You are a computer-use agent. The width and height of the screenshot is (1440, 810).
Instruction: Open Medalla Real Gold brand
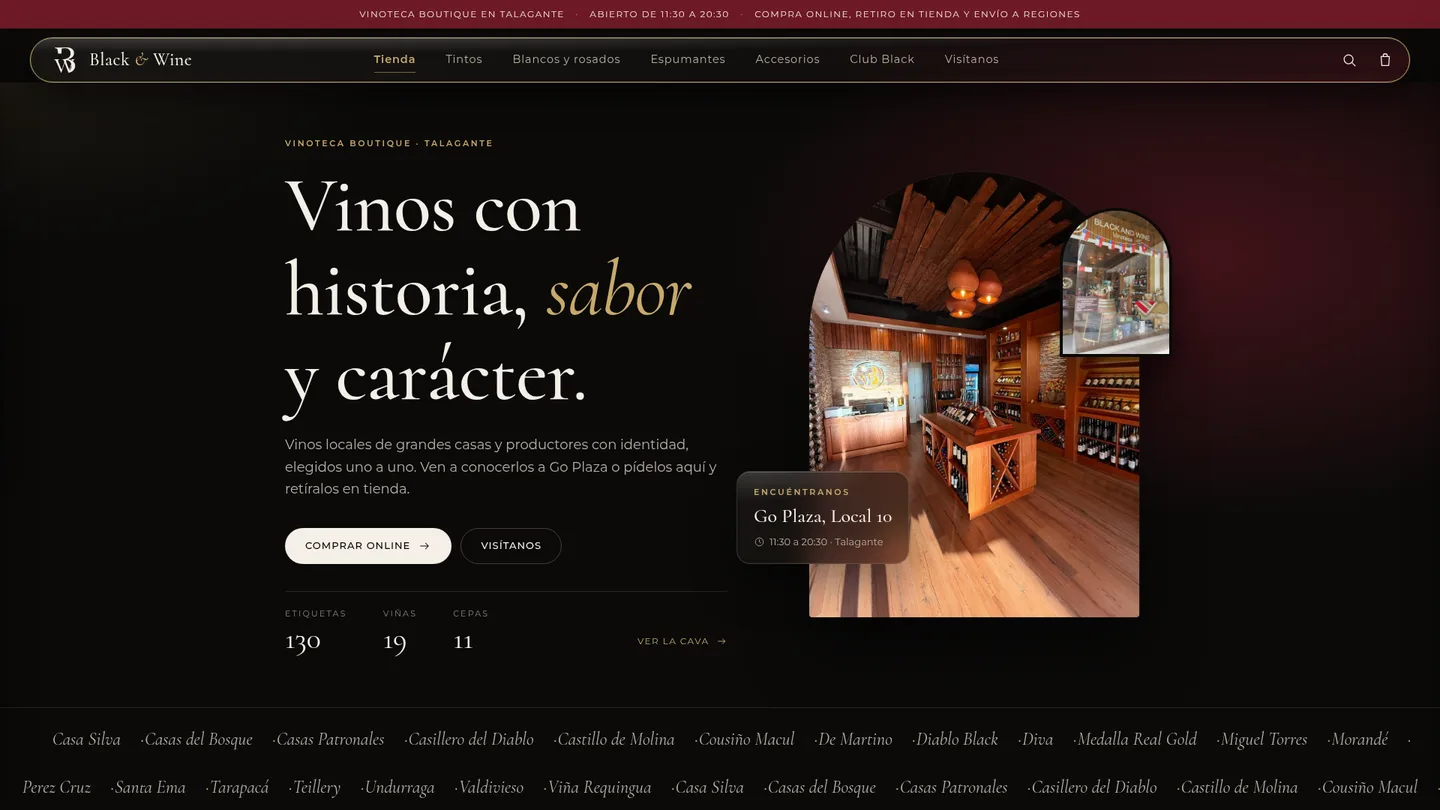point(1137,739)
